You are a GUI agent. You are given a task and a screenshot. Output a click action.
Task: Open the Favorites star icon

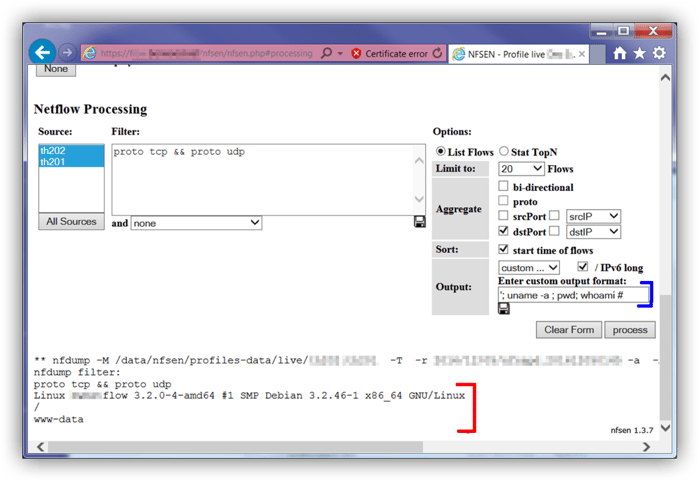(x=640, y=52)
